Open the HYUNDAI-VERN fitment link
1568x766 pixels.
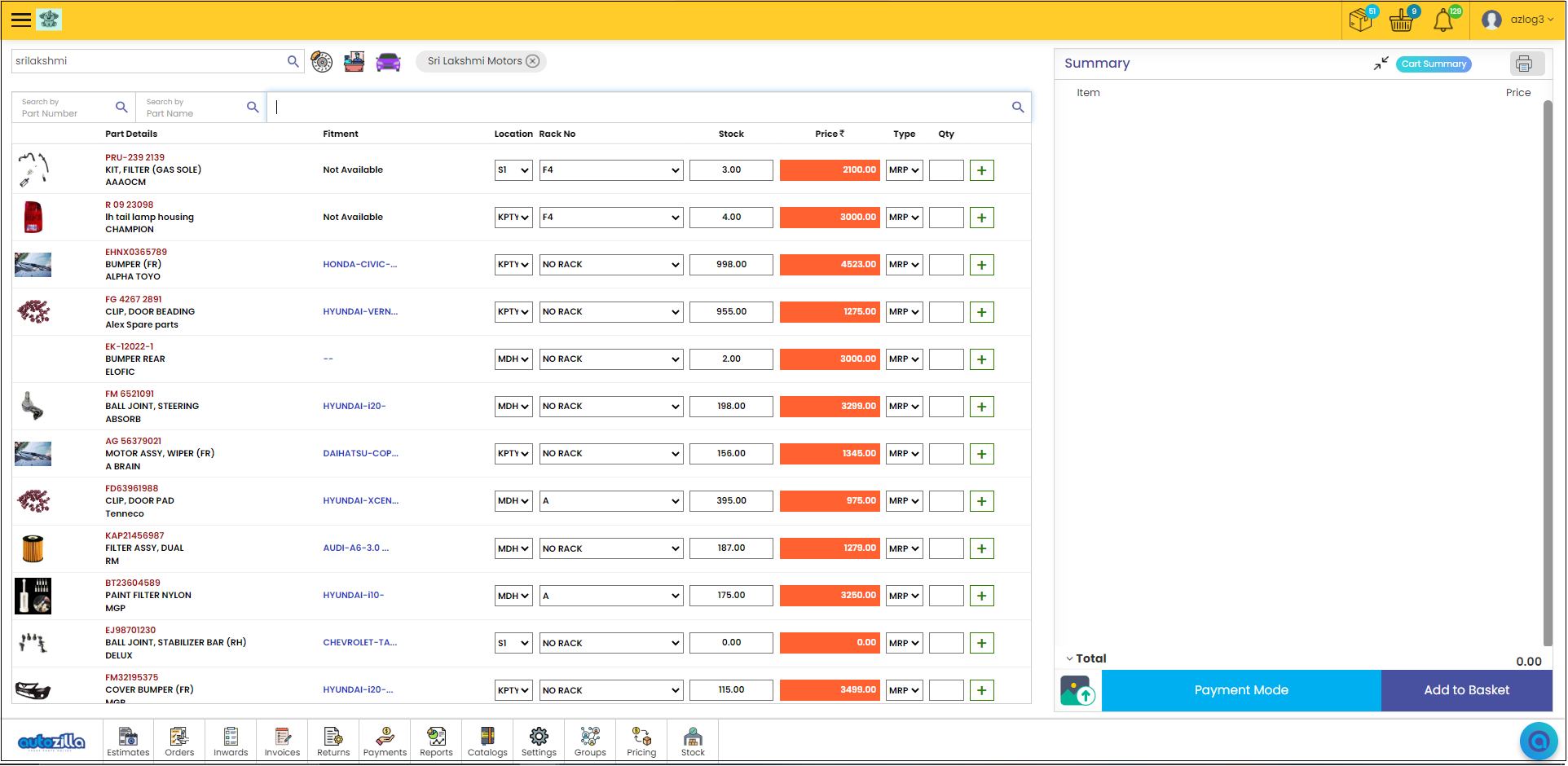(x=360, y=312)
